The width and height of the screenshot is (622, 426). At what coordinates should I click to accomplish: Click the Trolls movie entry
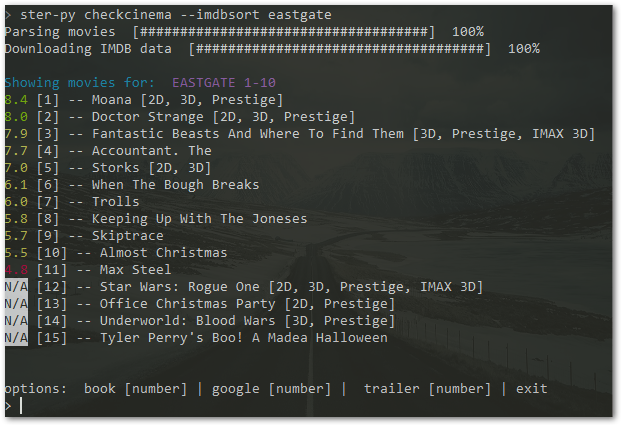tap(72, 202)
